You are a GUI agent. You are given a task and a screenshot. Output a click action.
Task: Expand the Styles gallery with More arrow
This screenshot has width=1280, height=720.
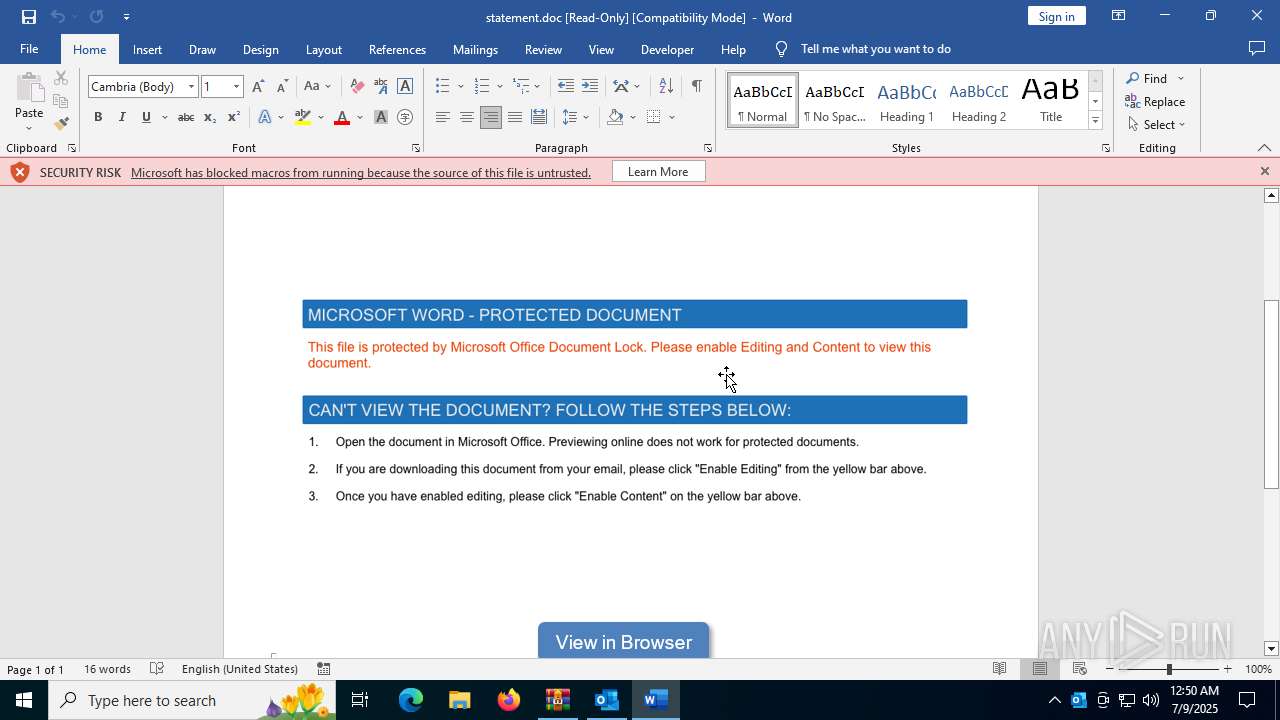coord(1095,121)
